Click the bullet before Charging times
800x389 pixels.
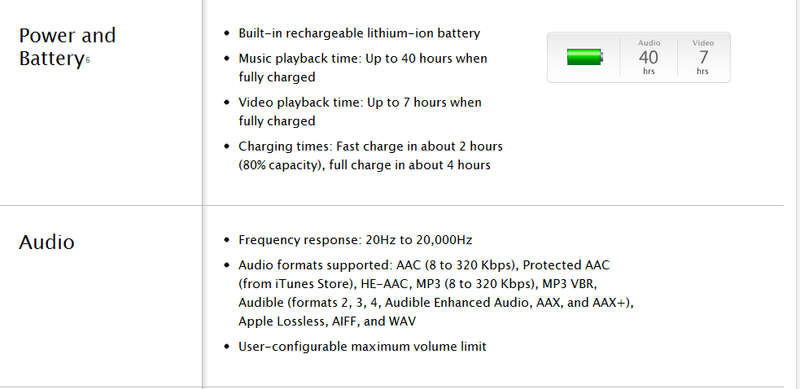[x=227, y=147]
